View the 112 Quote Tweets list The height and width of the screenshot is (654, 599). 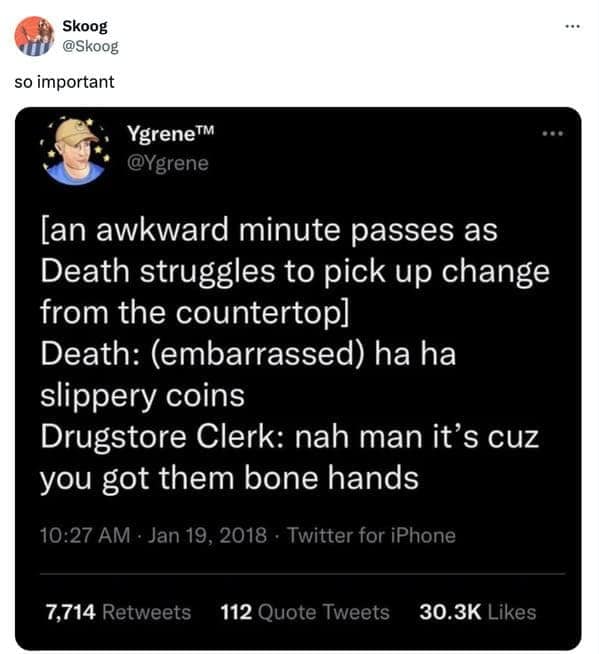coord(305,612)
